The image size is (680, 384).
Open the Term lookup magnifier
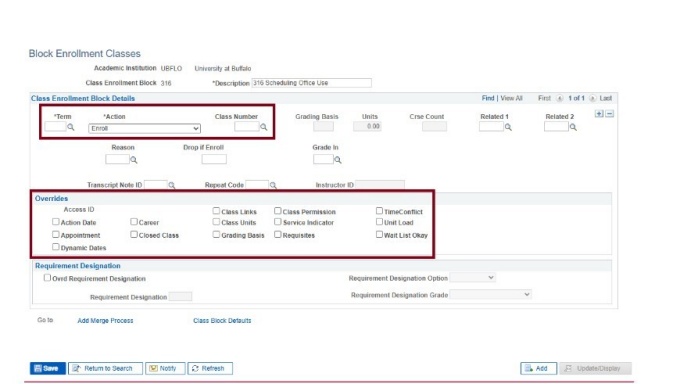pos(71,127)
